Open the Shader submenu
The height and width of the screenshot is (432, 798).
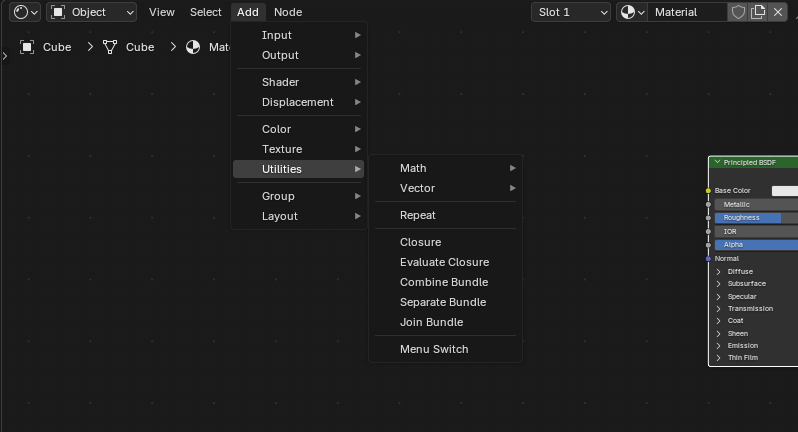[x=299, y=82]
